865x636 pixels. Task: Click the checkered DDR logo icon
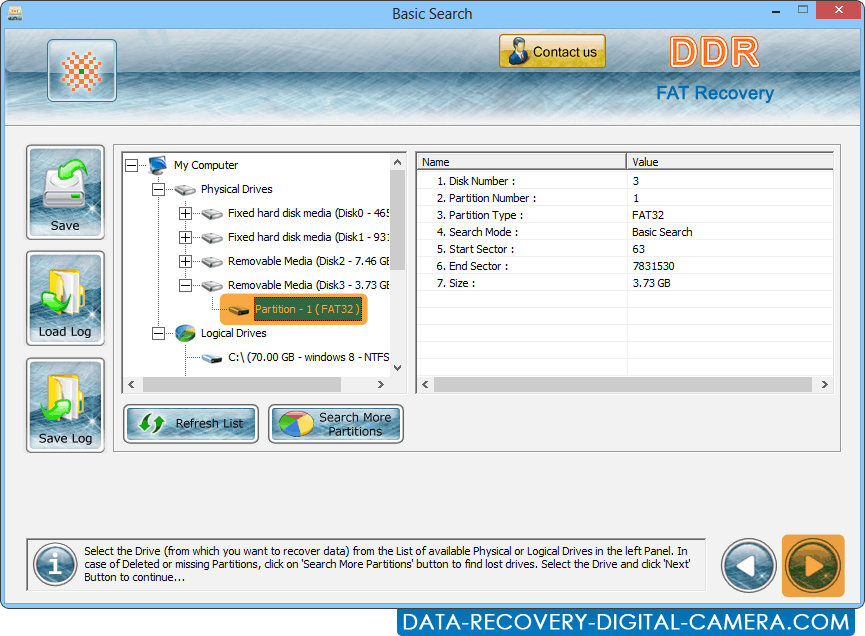(81, 70)
